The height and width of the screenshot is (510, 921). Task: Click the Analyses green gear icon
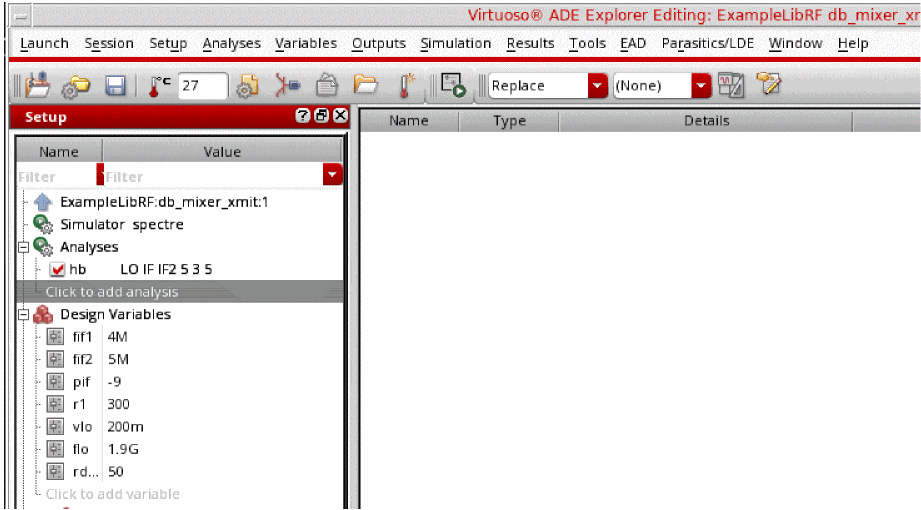pos(43,247)
